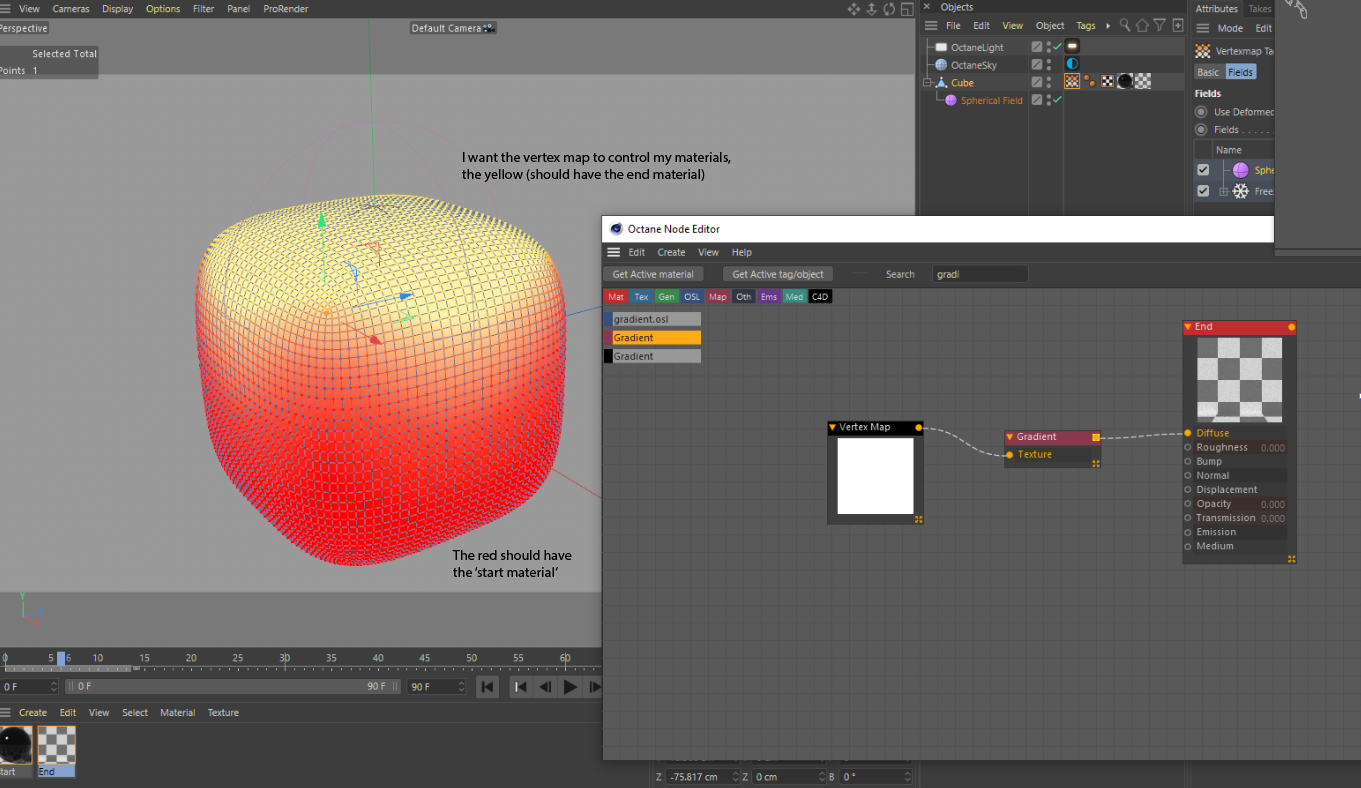Click the Objects manager add panel icon

[1177, 25]
